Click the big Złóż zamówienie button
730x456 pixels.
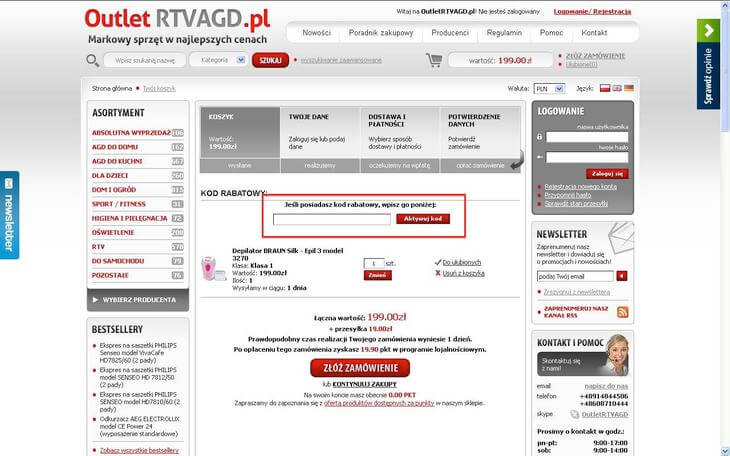[x=360, y=368]
